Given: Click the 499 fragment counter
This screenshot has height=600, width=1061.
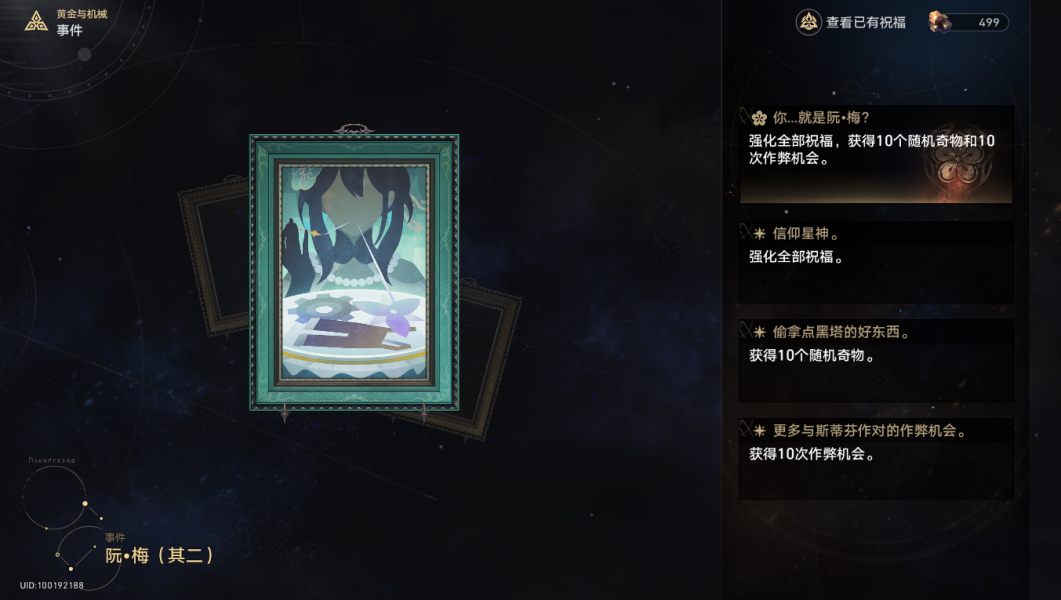Looking at the screenshot, I should [989, 22].
